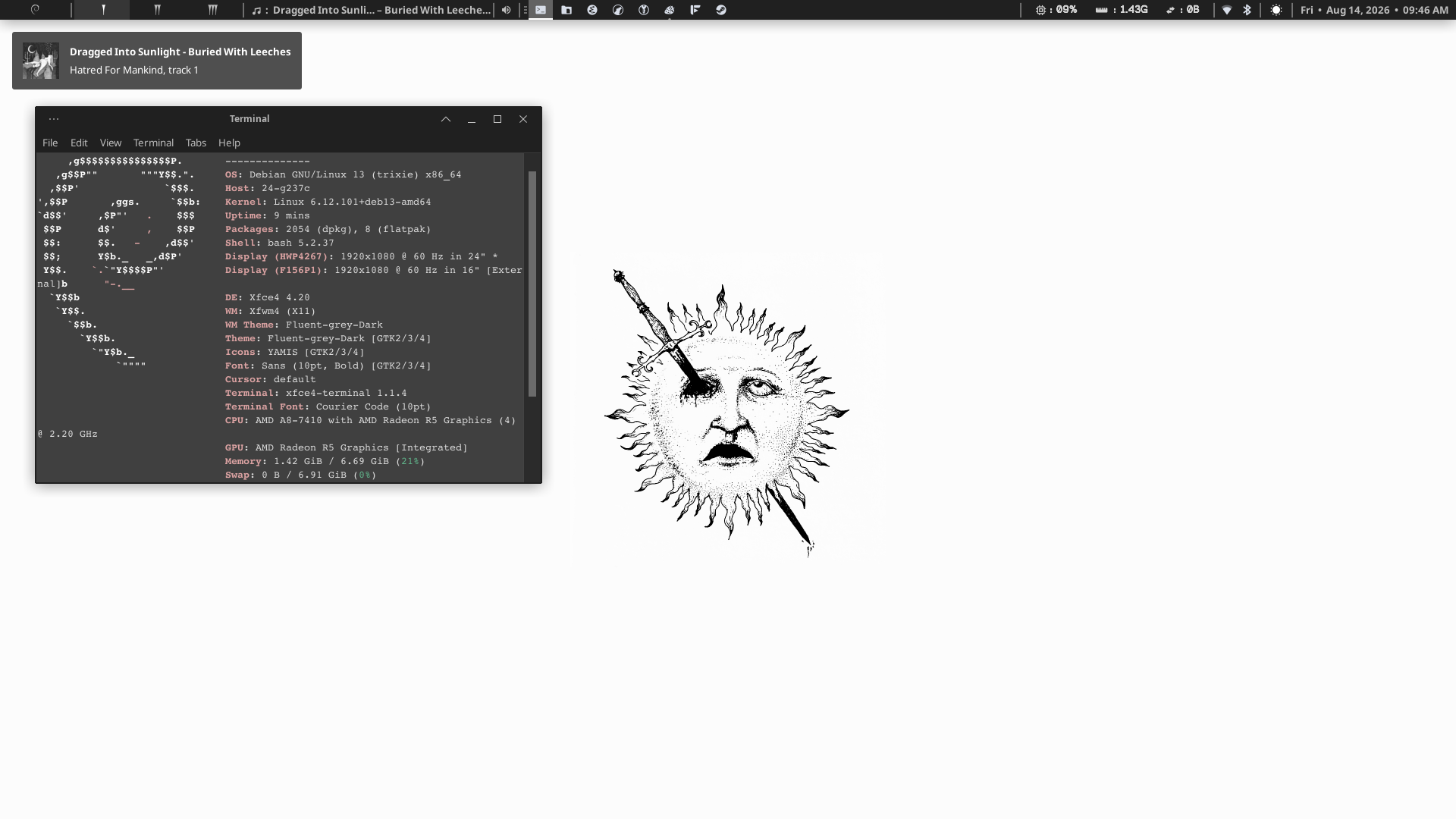Screen dimensions: 1456x819
Task: Switch to the third workspace
Action: (212, 10)
